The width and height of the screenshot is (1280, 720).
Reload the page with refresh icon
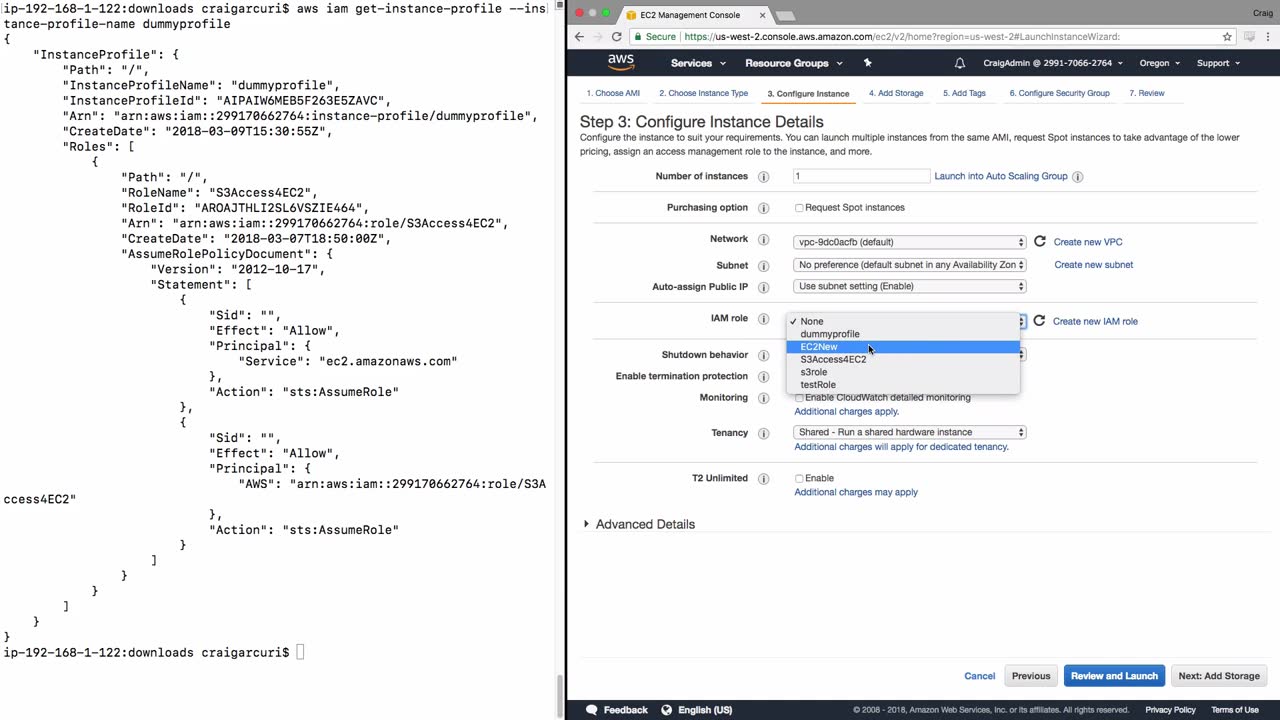[617, 37]
